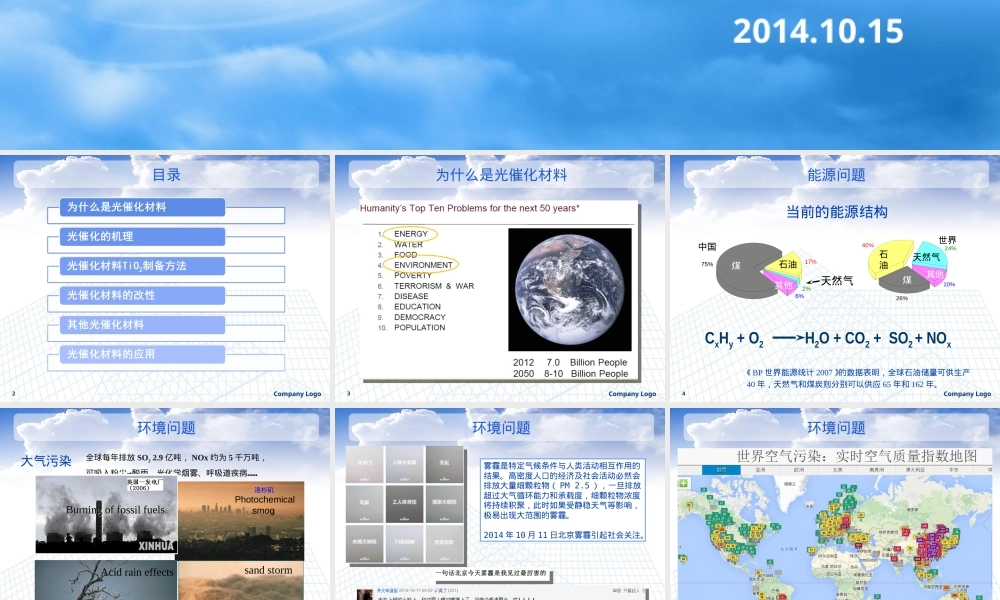
Task: Click the POPULATION list entry
Action: click(420, 327)
